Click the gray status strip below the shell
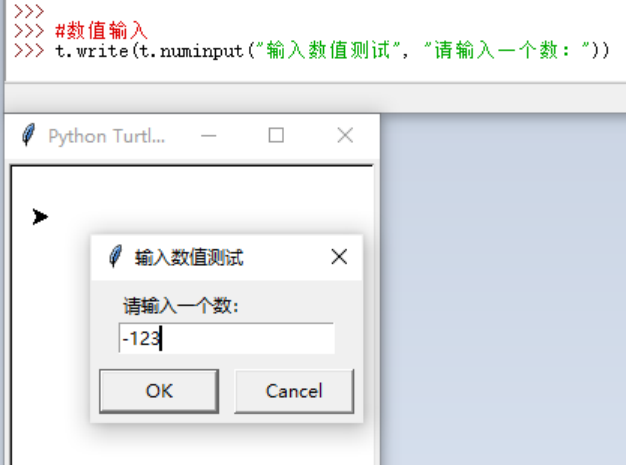The height and width of the screenshot is (465, 626). [315, 98]
